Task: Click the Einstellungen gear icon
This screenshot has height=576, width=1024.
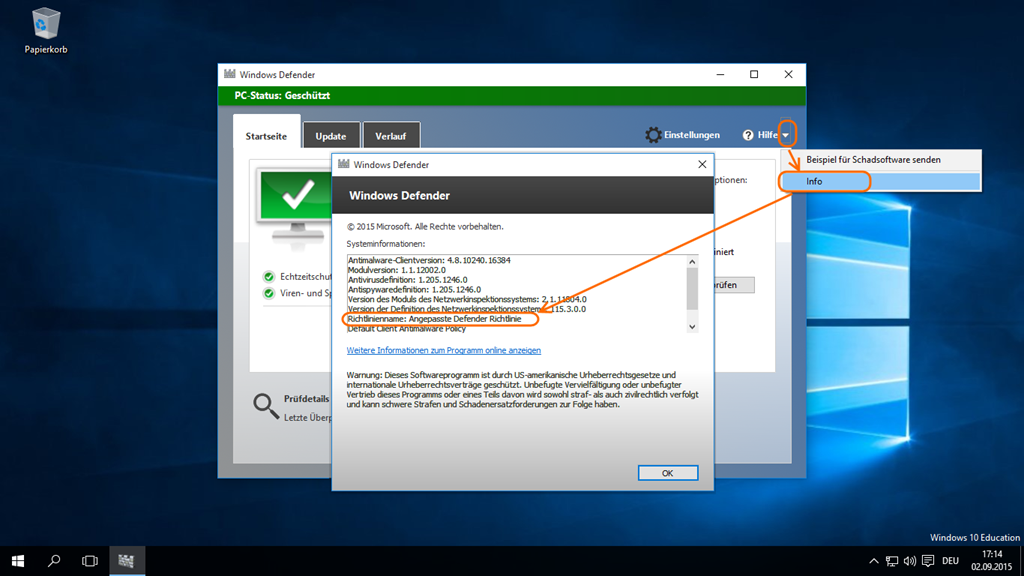Action: (653, 135)
